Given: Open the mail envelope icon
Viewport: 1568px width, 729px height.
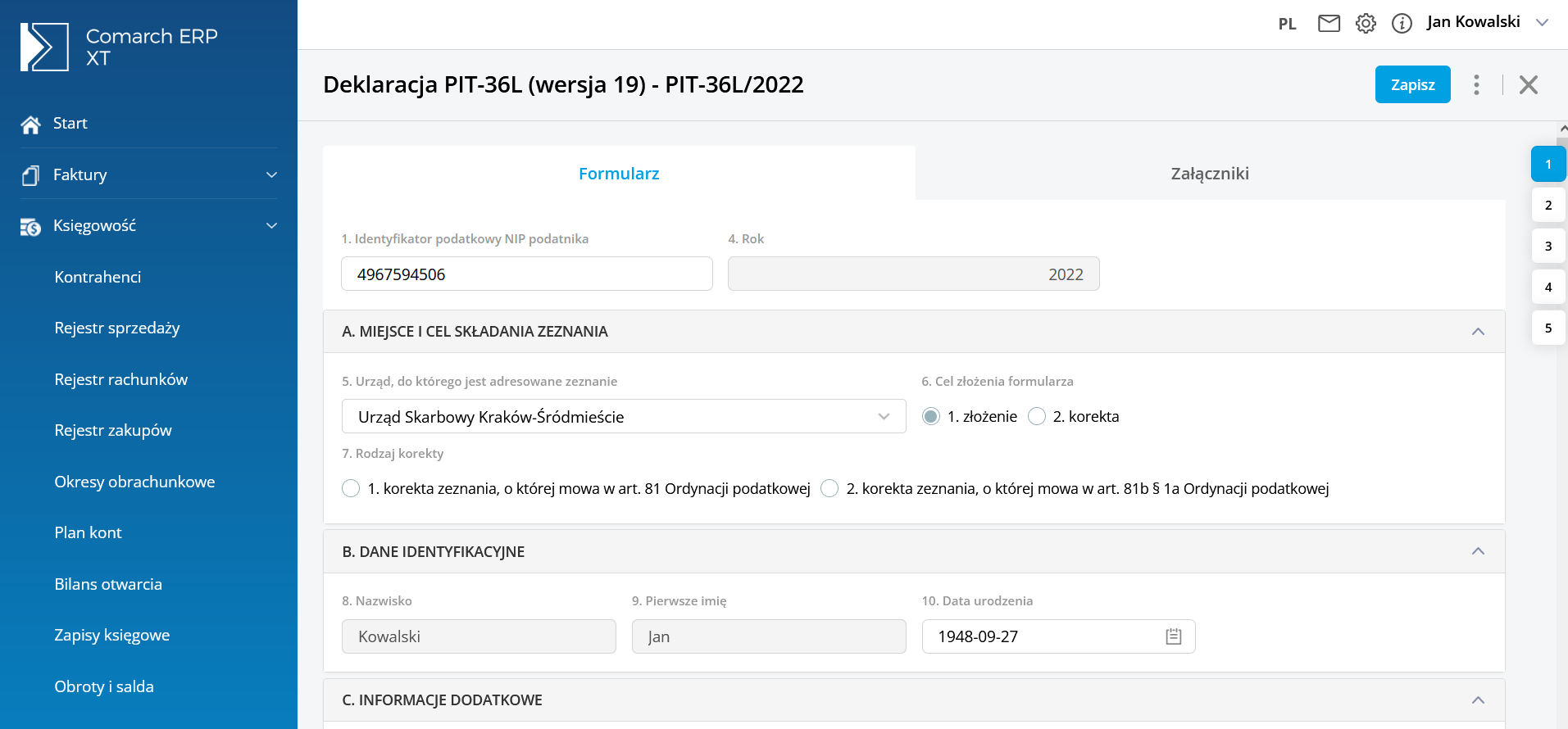Looking at the screenshot, I should tap(1329, 24).
